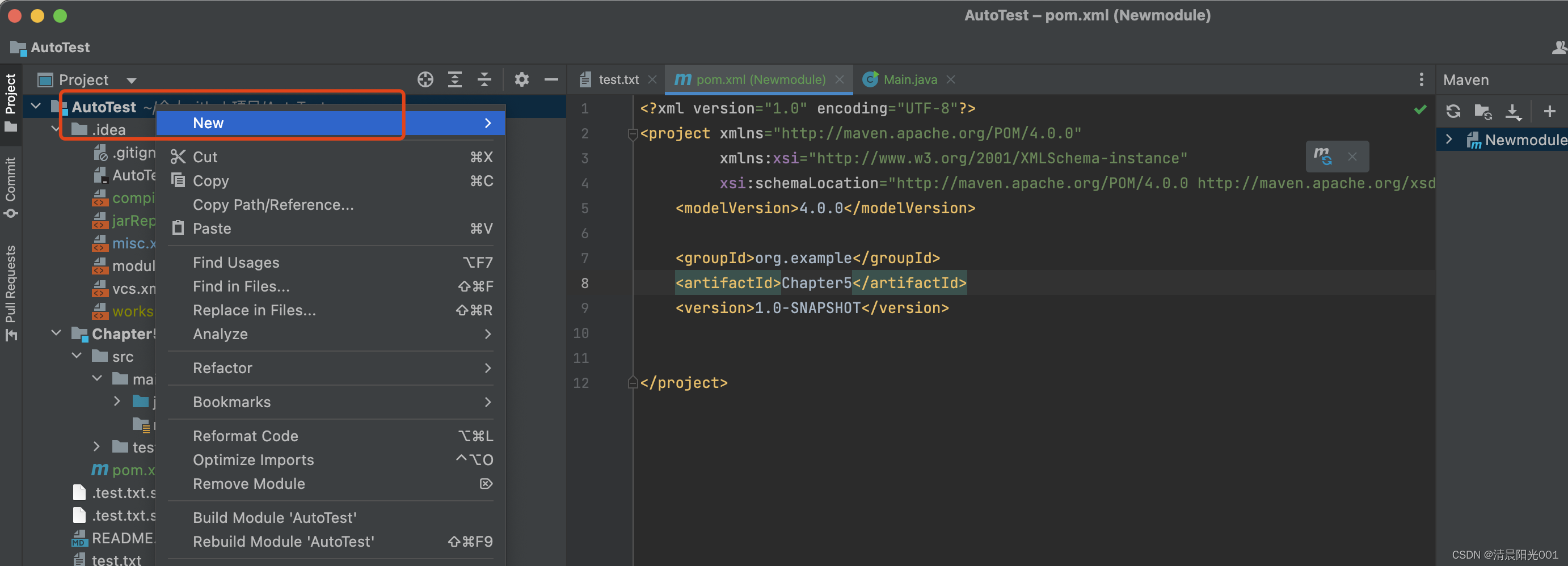Image resolution: width=1568 pixels, height=566 pixels.
Task: Click Generate Sources and Update Folders icon in Maven
Action: tap(1483, 111)
